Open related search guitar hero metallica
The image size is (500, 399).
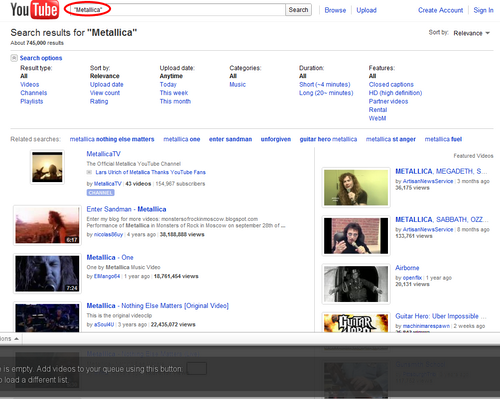tap(328, 139)
